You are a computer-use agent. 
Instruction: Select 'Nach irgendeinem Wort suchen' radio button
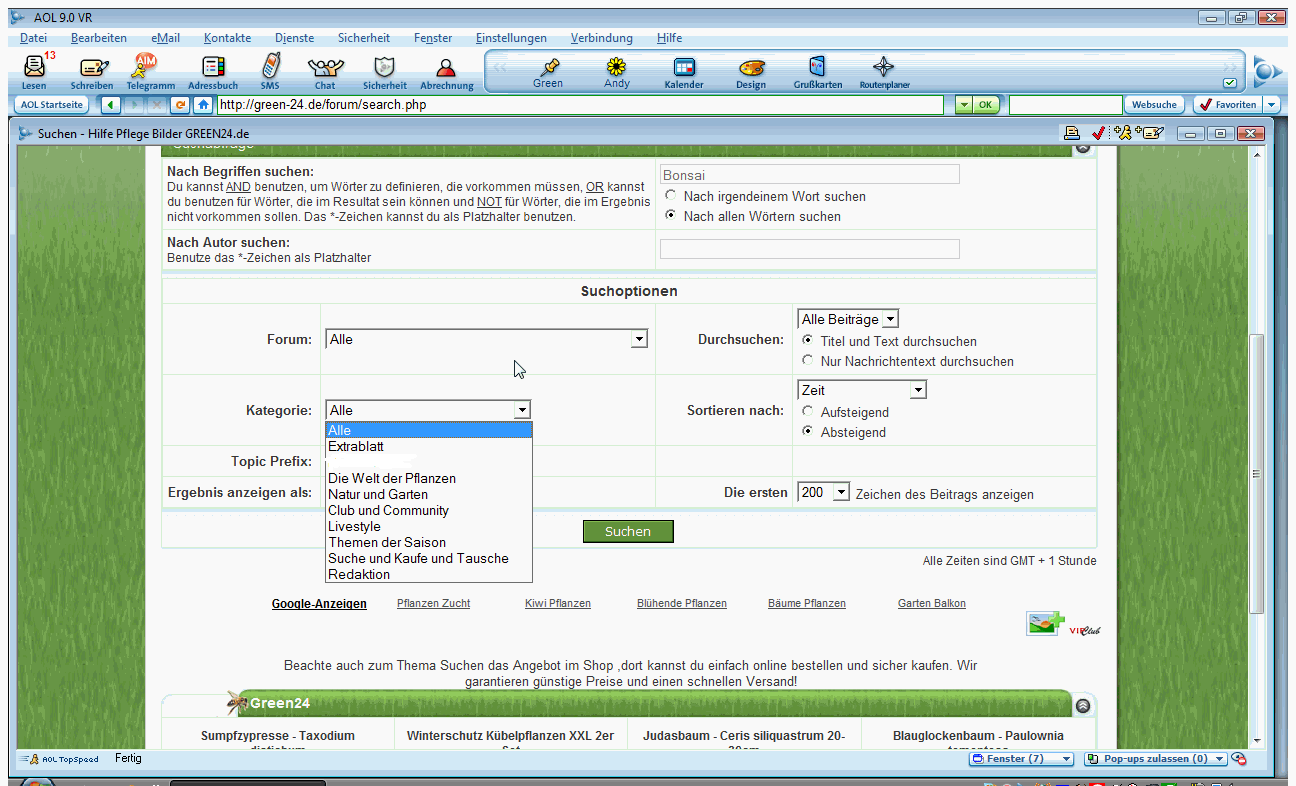[x=670, y=196]
